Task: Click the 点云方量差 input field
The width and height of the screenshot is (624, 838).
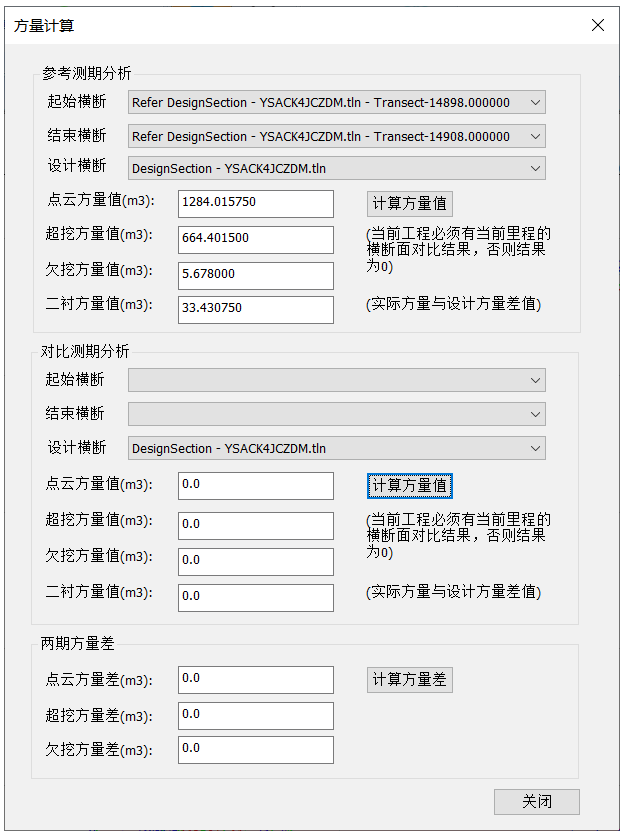Action: point(256,679)
